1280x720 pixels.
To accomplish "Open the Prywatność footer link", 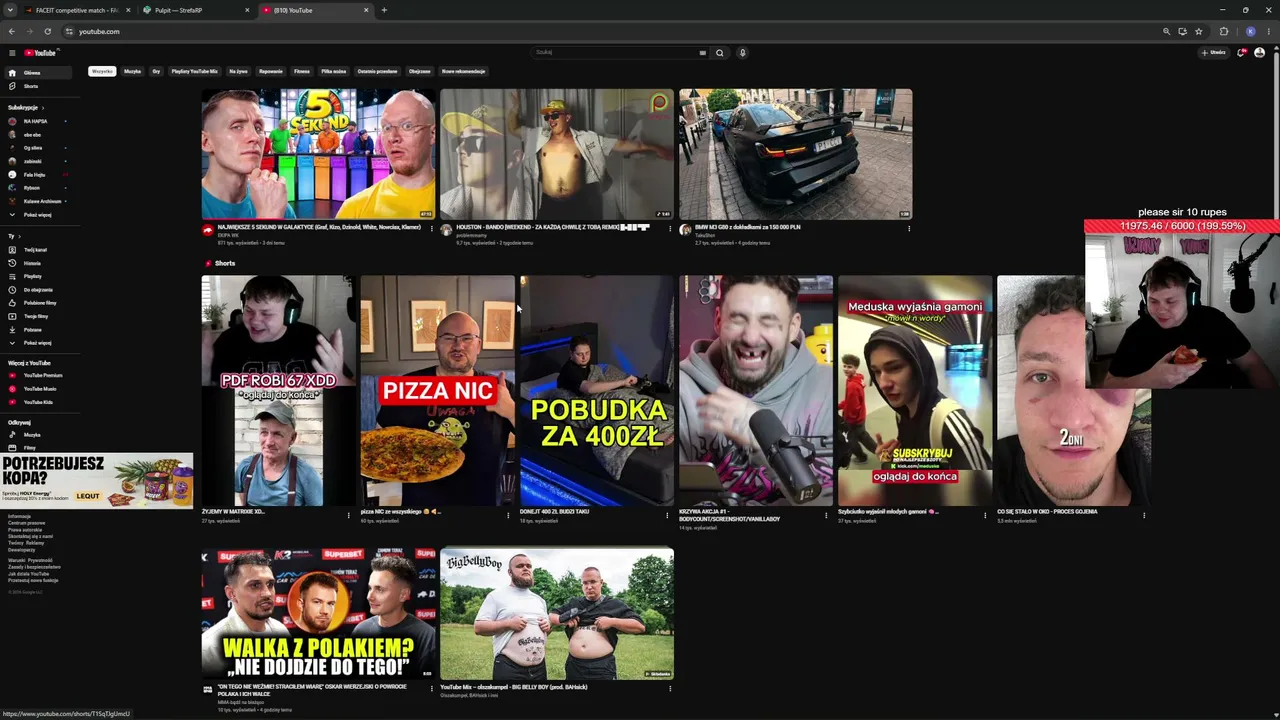I will (40, 561).
